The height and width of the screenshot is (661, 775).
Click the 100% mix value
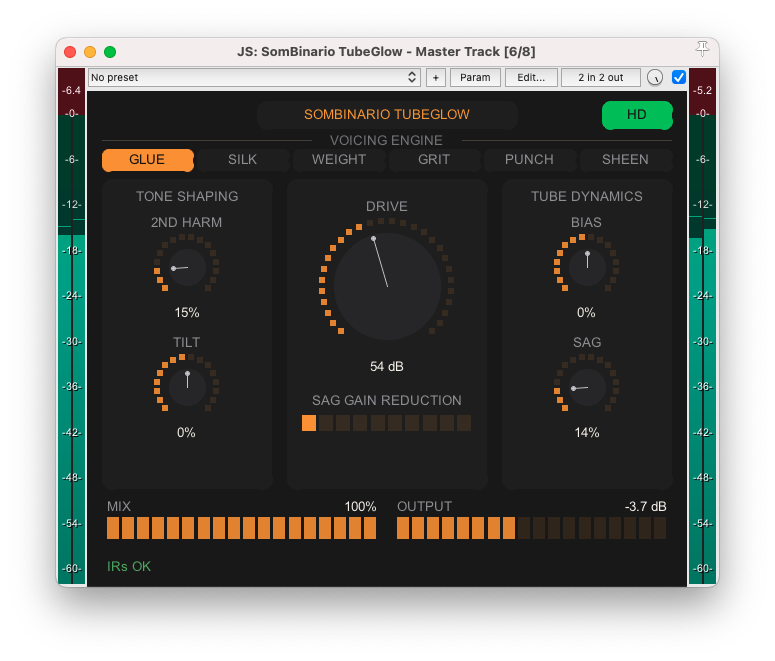[x=360, y=506]
